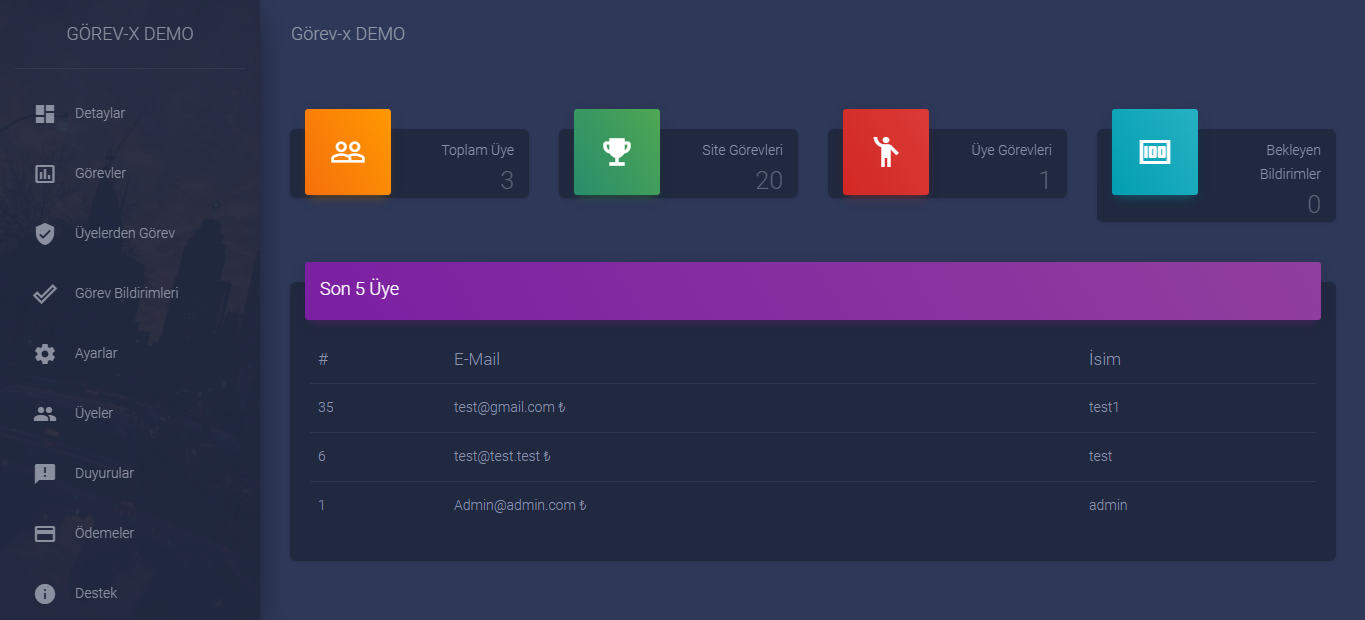
Task: Click the GÖREV-X DEMO sidebar logo
Action: [x=130, y=34]
